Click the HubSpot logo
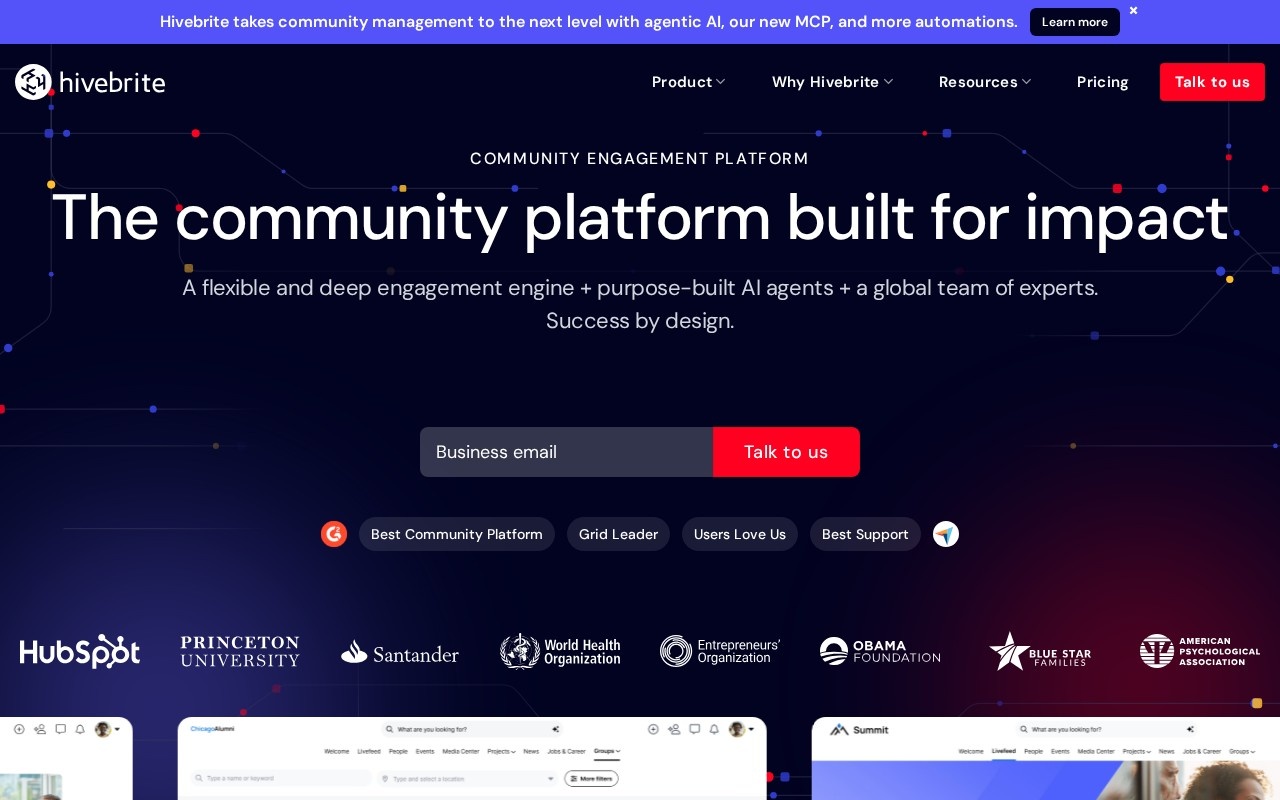This screenshot has height=800, width=1280. [80, 651]
